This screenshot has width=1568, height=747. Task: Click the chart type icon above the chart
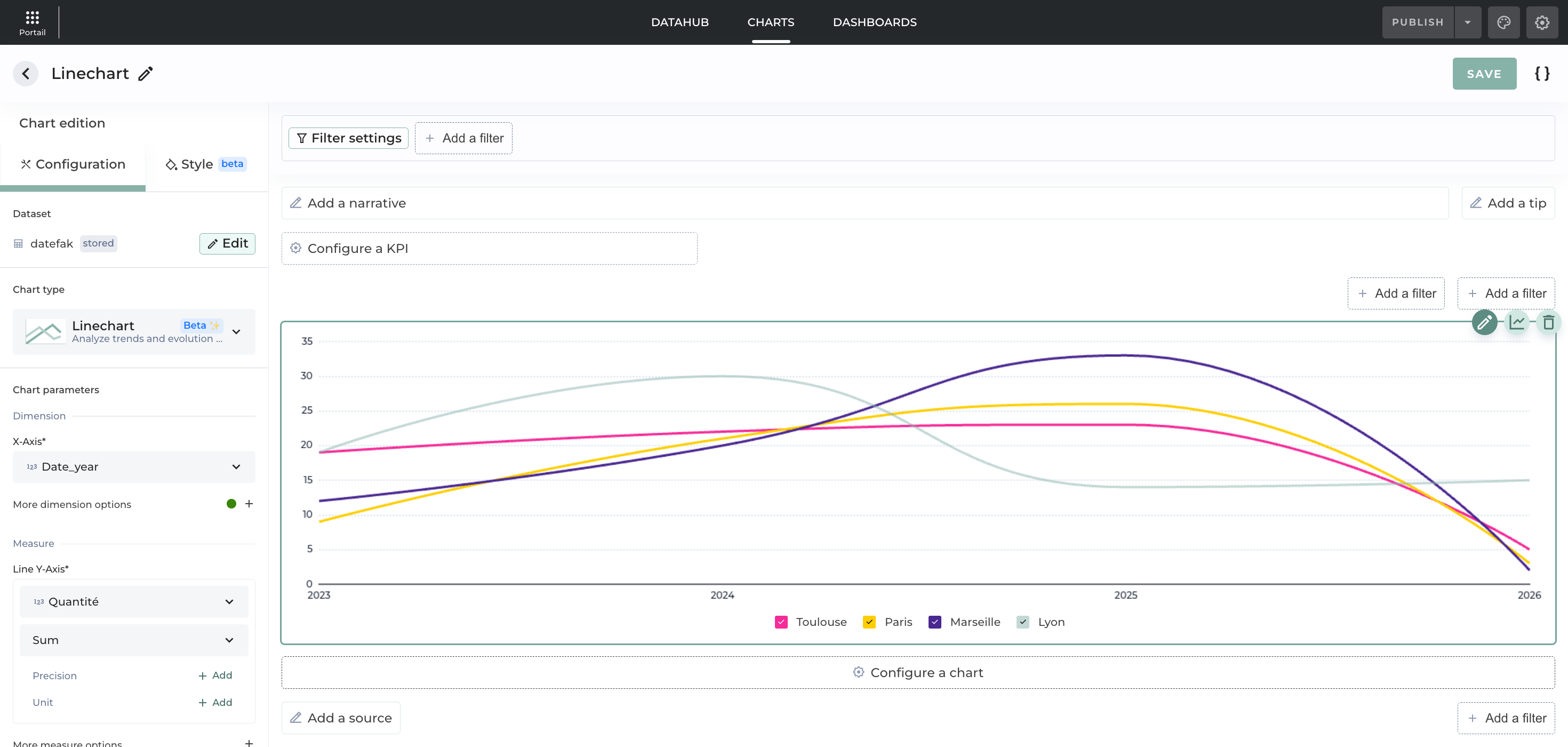pyautogui.click(x=1517, y=322)
